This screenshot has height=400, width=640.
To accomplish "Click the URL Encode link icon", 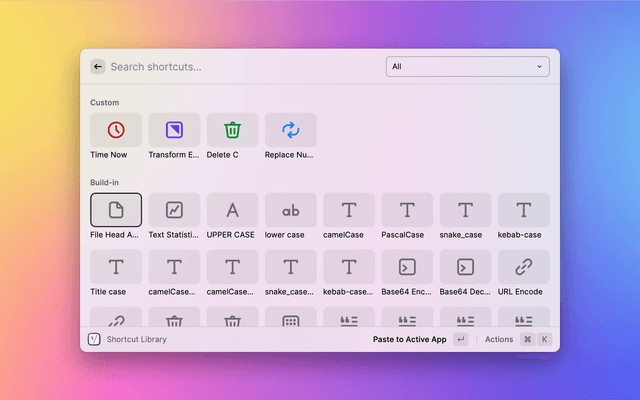I will (x=523, y=267).
